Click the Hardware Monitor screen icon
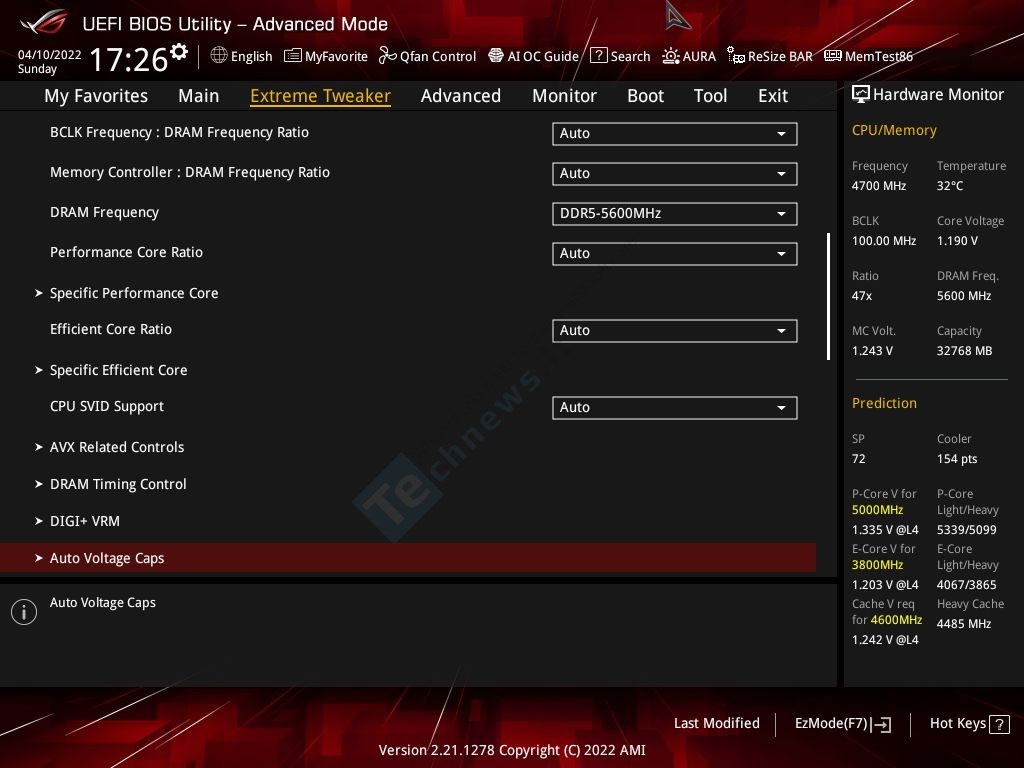The height and width of the screenshot is (768, 1024). click(861, 95)
